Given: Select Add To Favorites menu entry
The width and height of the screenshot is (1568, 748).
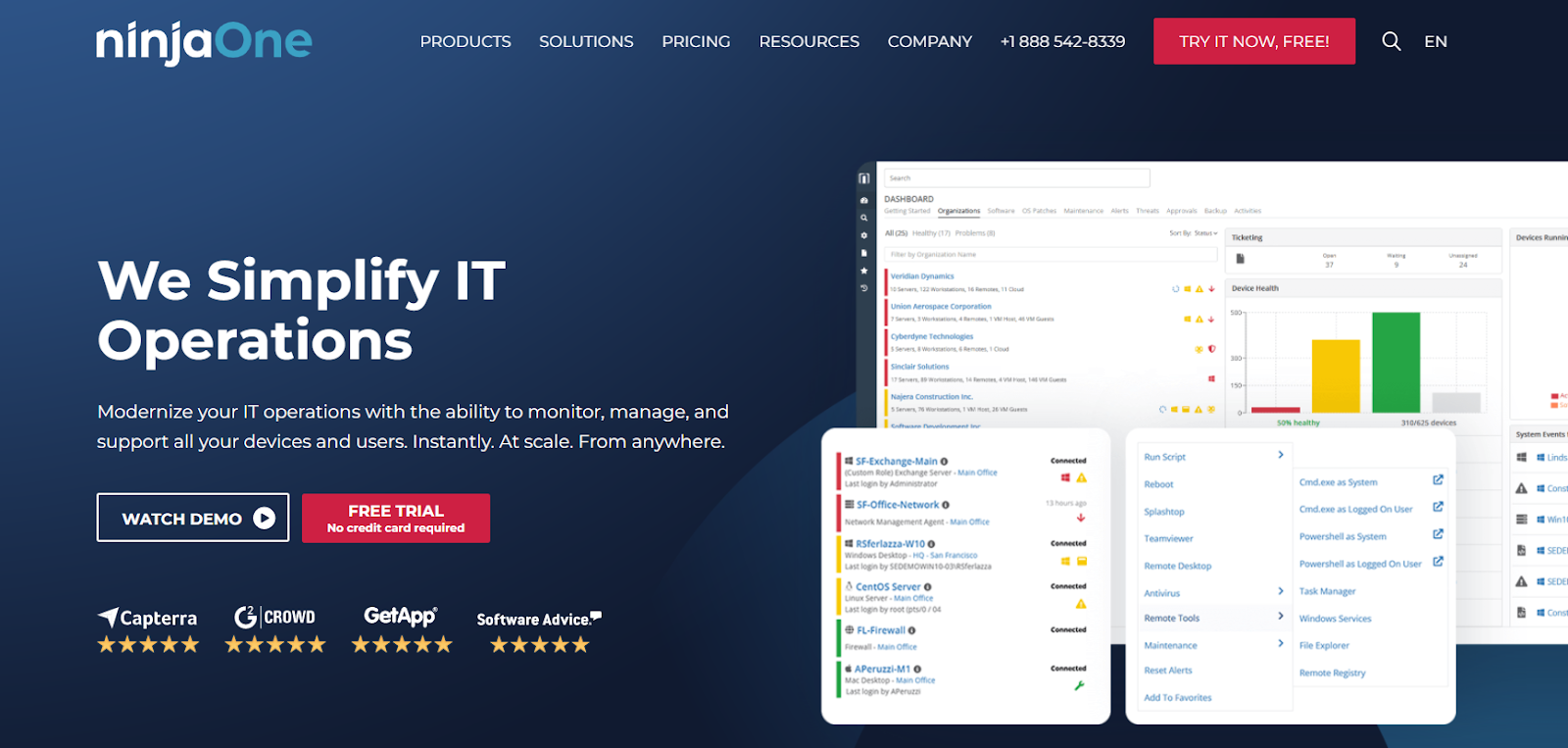Looking at the screenshot, I should pyautogui.click(x=1178, y=698).
